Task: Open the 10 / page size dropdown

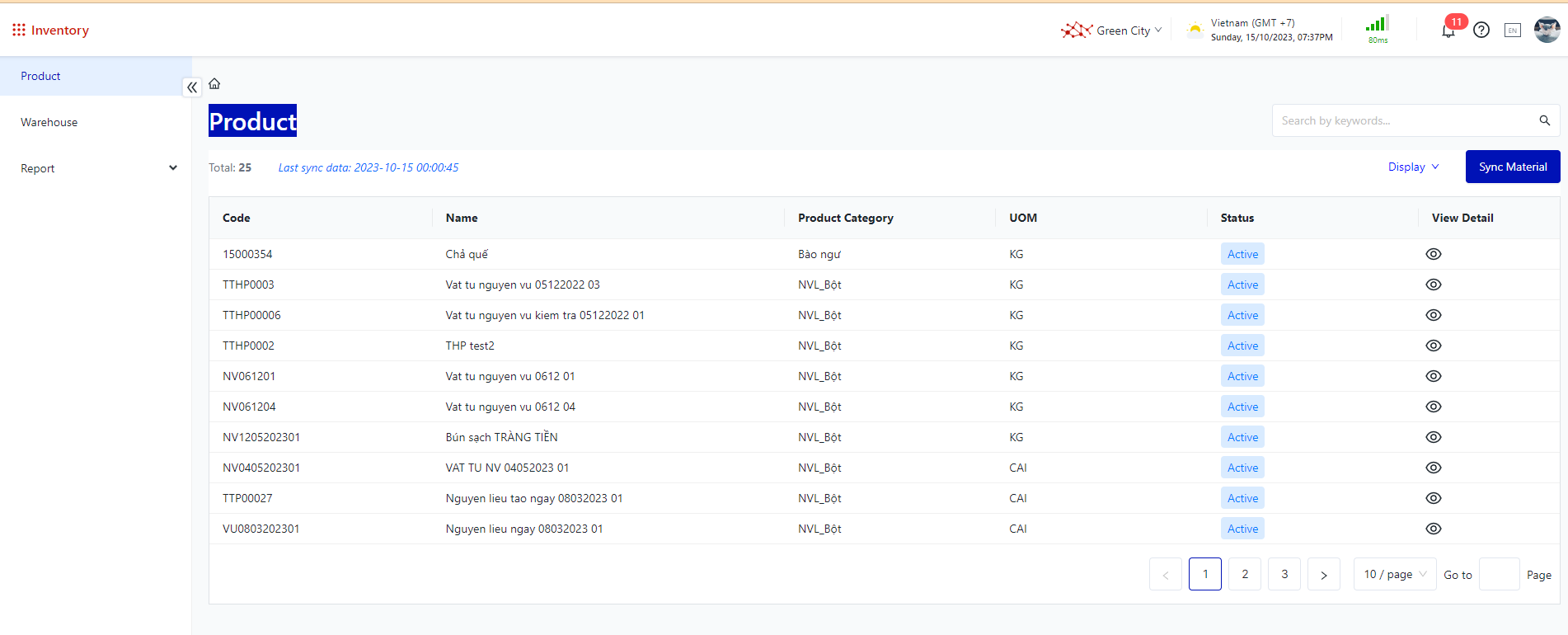Action: pos(1394,574)
